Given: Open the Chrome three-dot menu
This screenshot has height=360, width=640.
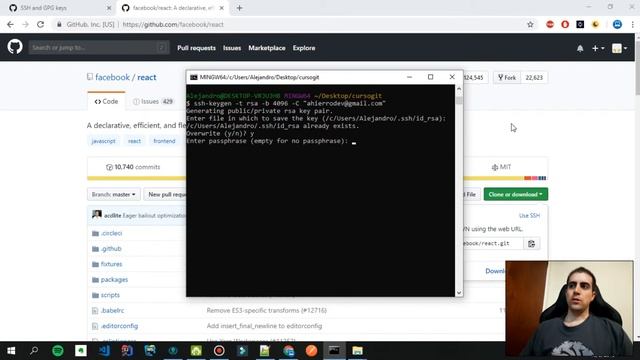Looking at the screenshot, I should [632, 24].
